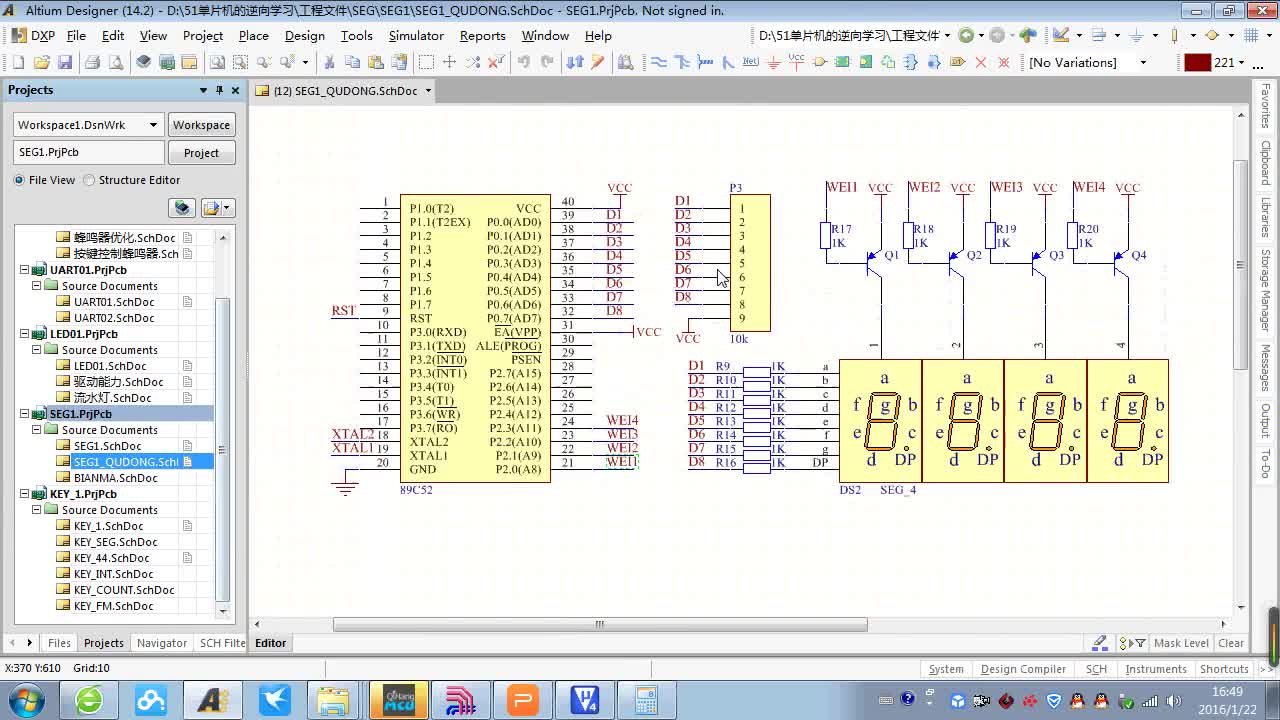Open the calculator app in taskbar
The image size is (1280, 720).
coord(645,700)
